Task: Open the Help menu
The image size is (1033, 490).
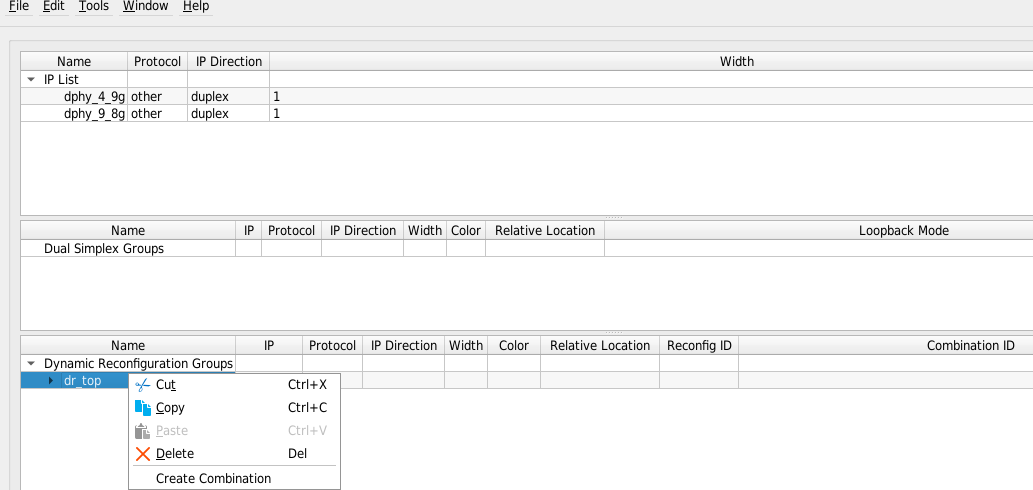Action: 196,6
